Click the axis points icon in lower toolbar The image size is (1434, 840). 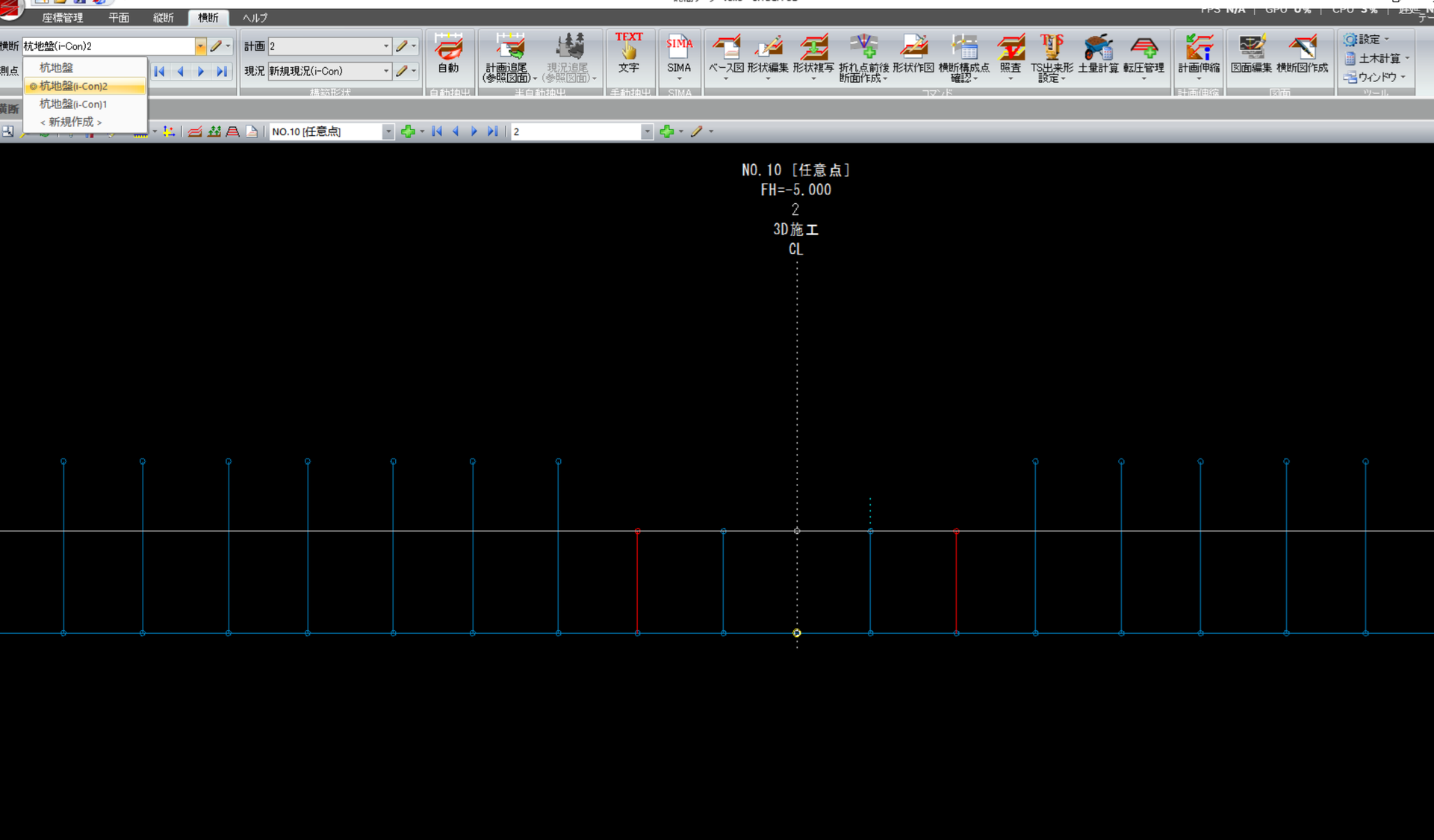coord(169,131)
